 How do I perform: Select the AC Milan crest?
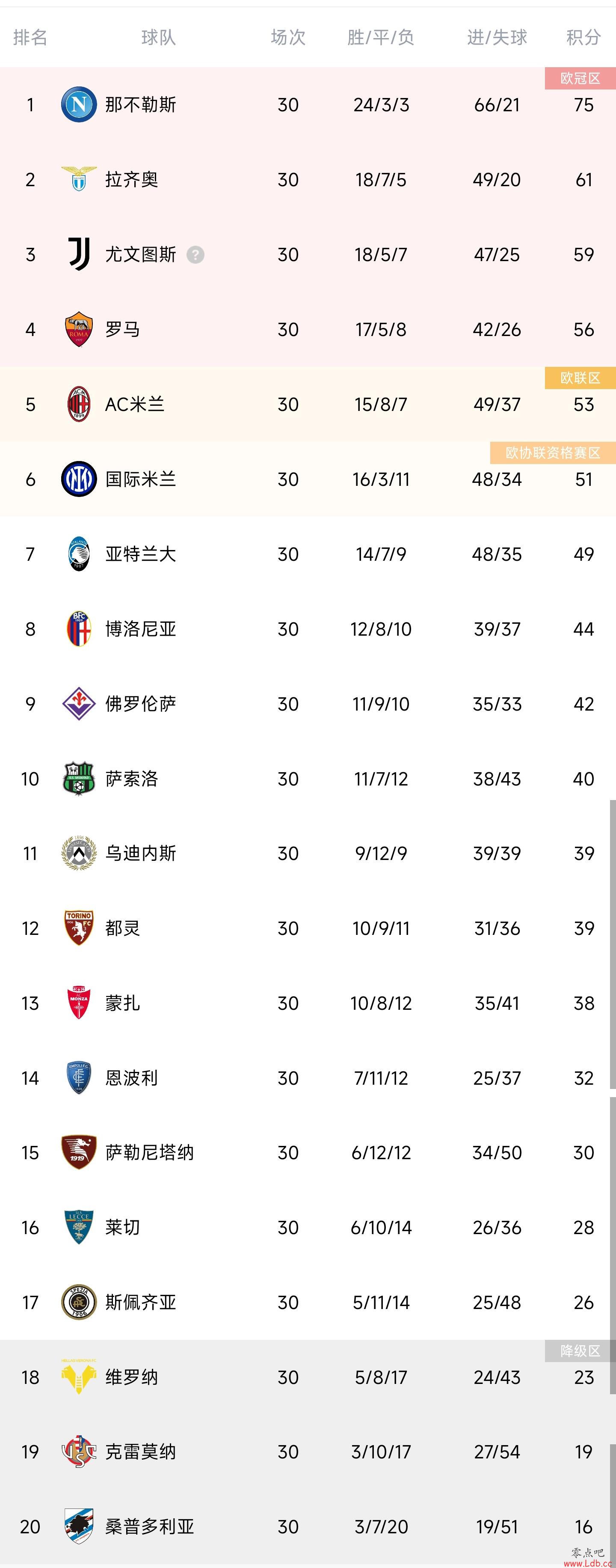tap(79, 404)
